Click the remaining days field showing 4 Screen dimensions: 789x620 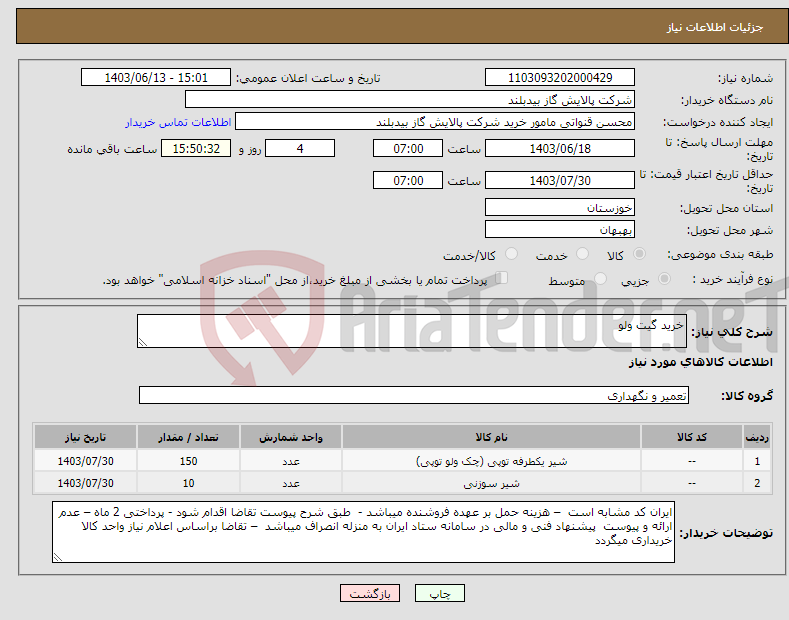300,148
